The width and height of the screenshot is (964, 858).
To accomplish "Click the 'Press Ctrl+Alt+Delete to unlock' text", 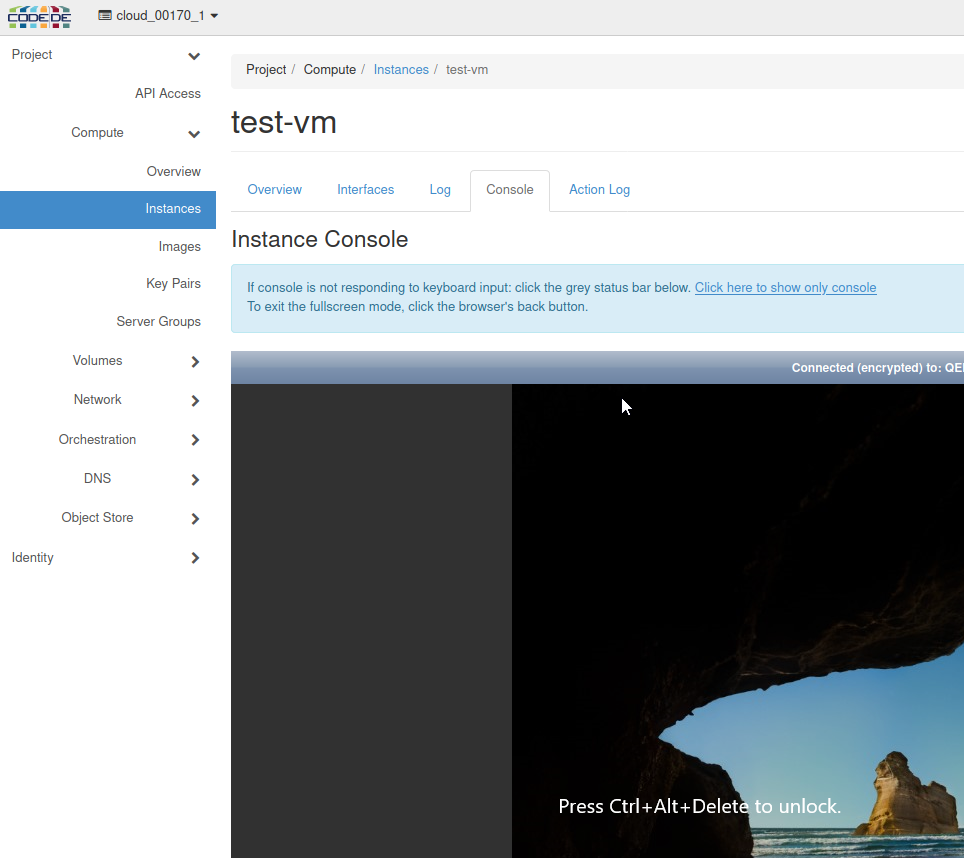I will (699, 806).
